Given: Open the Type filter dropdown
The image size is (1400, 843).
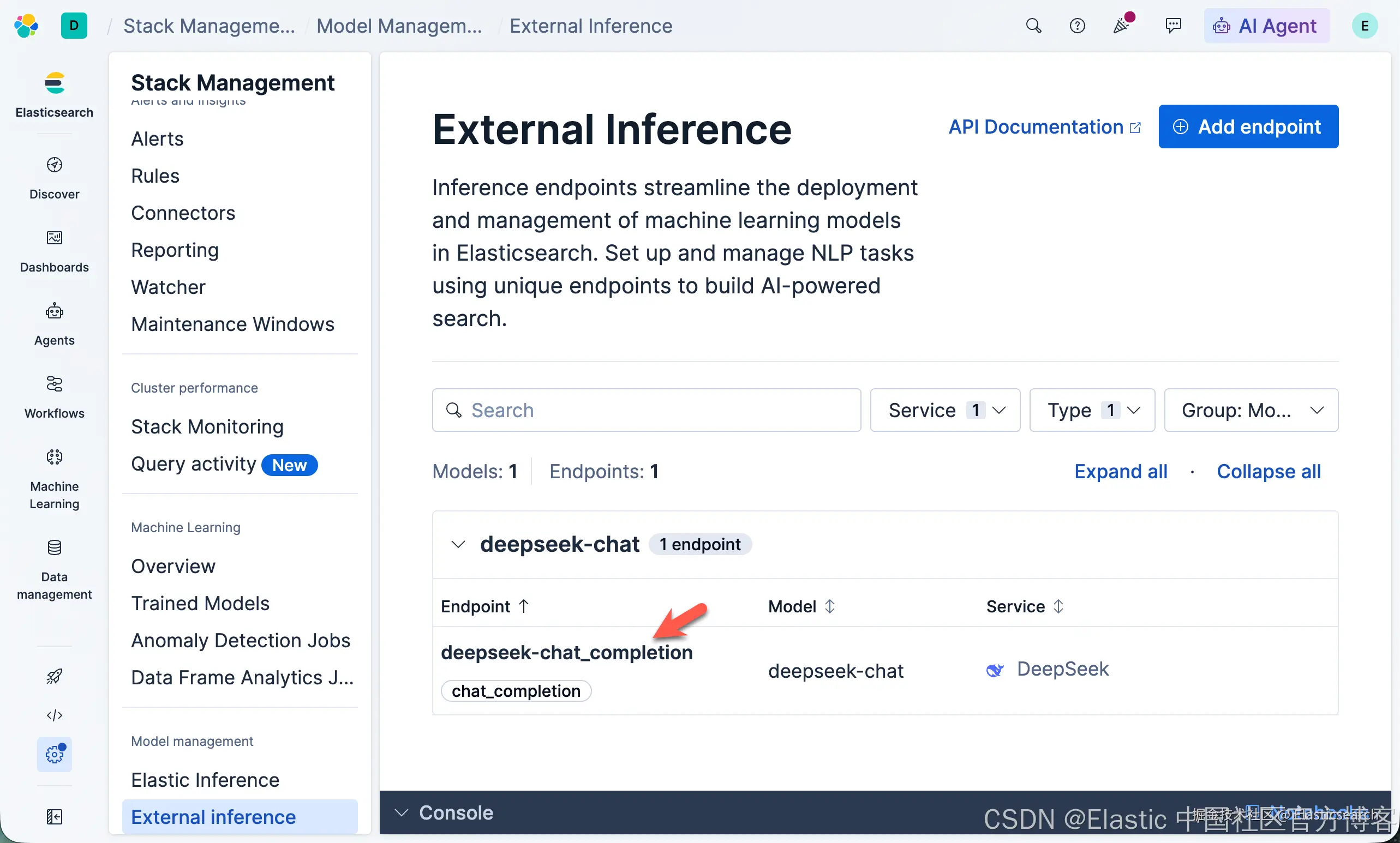Looking at the screenshot, I should point(1092,410).
